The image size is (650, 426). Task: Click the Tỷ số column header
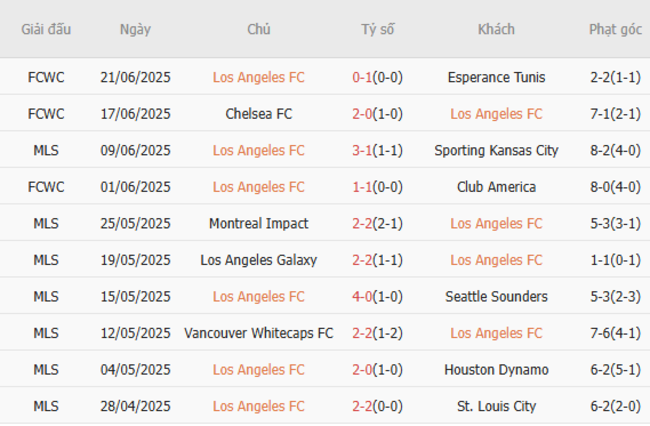coord(377,30)
